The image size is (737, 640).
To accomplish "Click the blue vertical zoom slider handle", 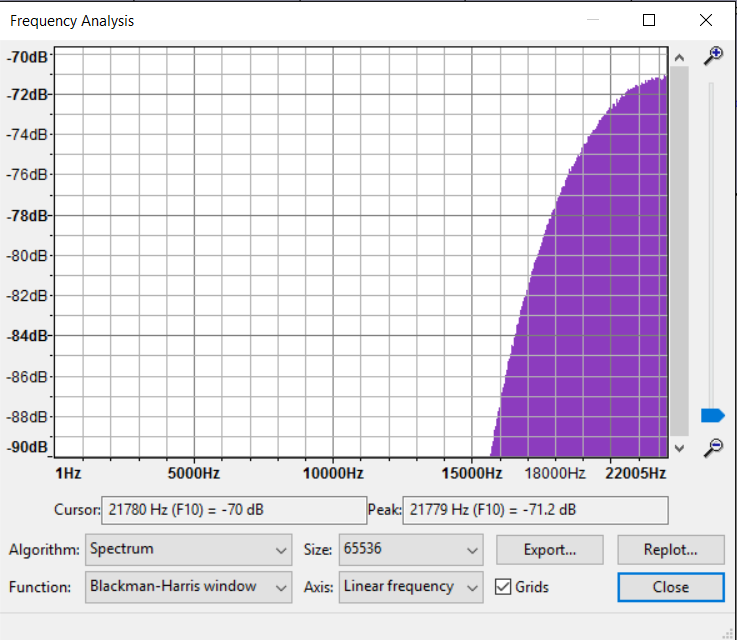I will point(713,415).
